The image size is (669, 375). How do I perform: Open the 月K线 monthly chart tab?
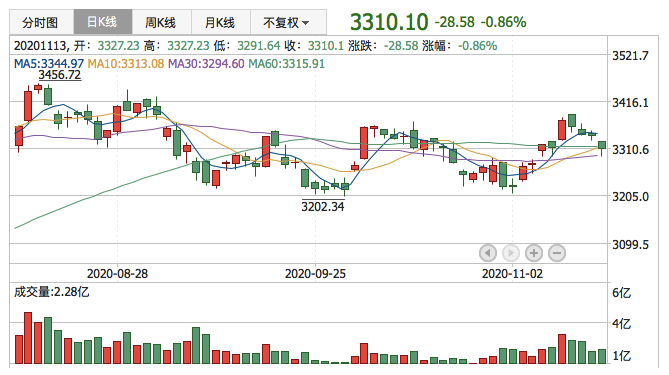pos(221,22)
